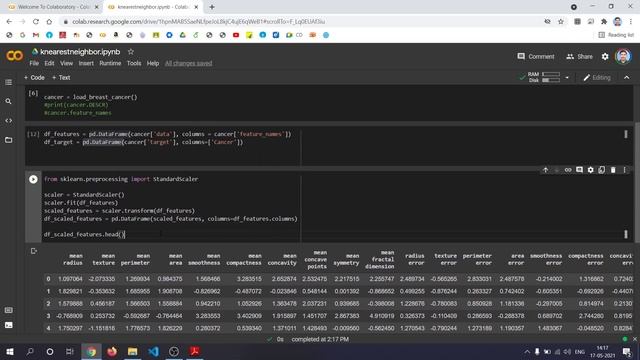Open the Files folder sidebar icon

tap(8, 140)
